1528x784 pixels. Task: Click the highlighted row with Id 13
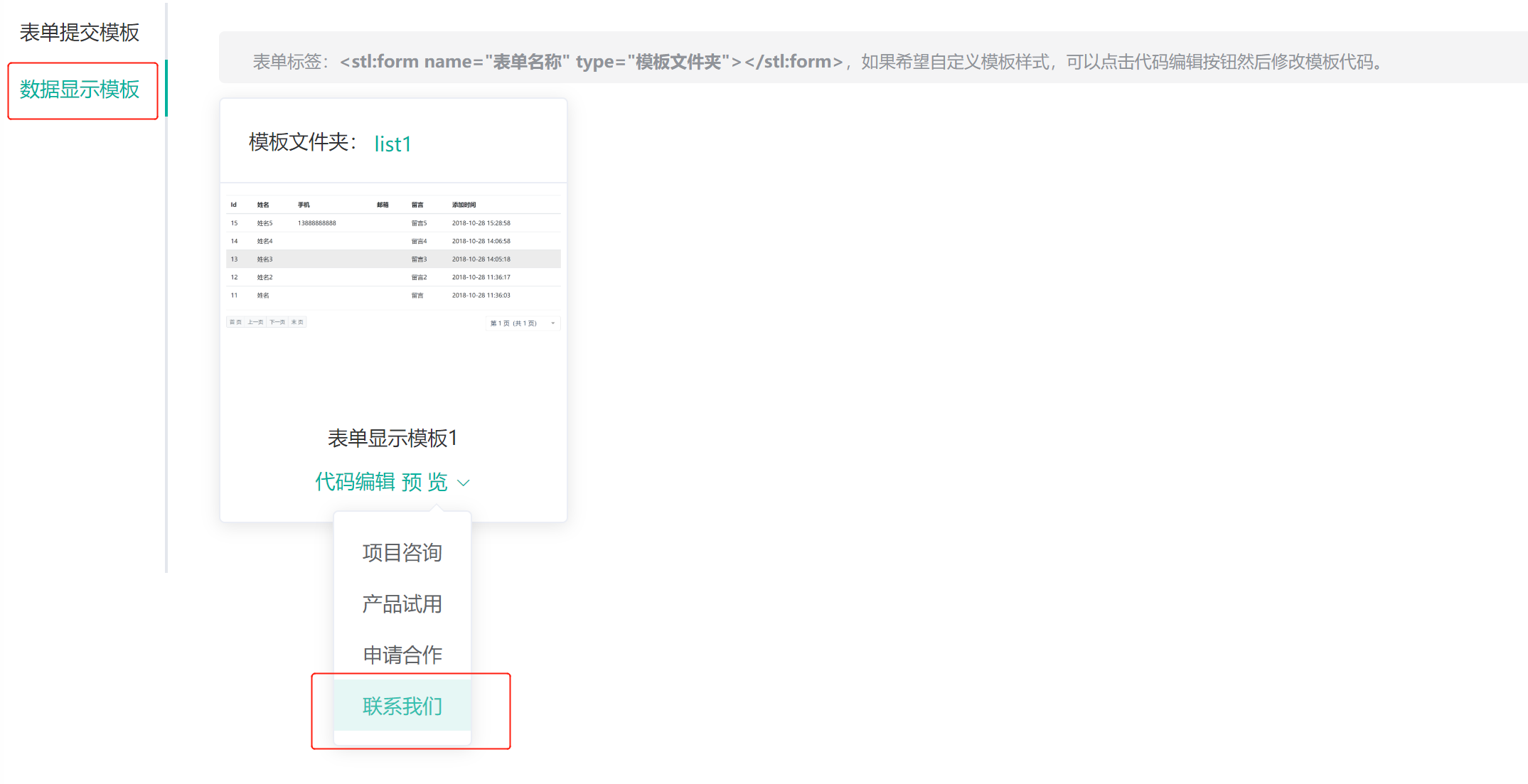(393, 259)
